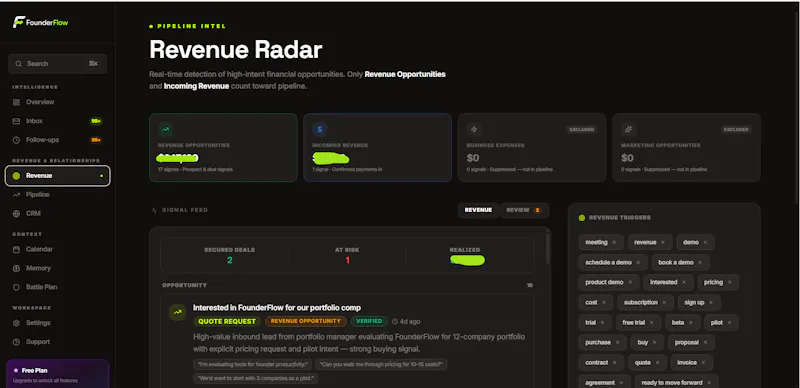Open the Calendar page

57,249
